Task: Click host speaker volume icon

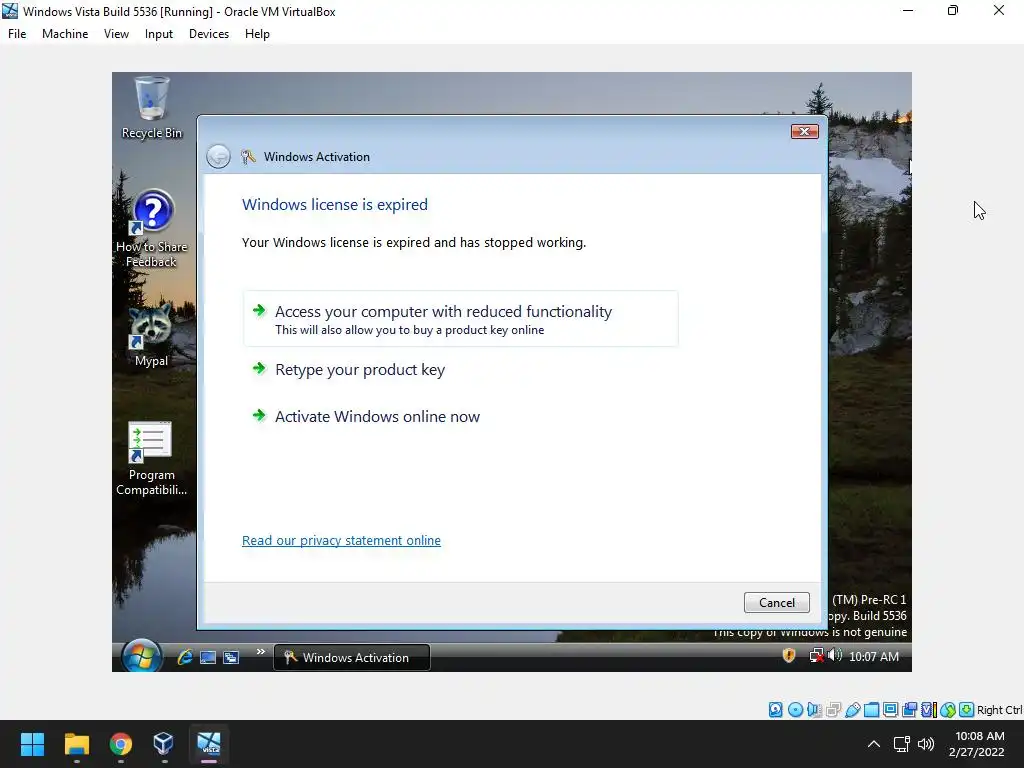Action: coord(926,744)
